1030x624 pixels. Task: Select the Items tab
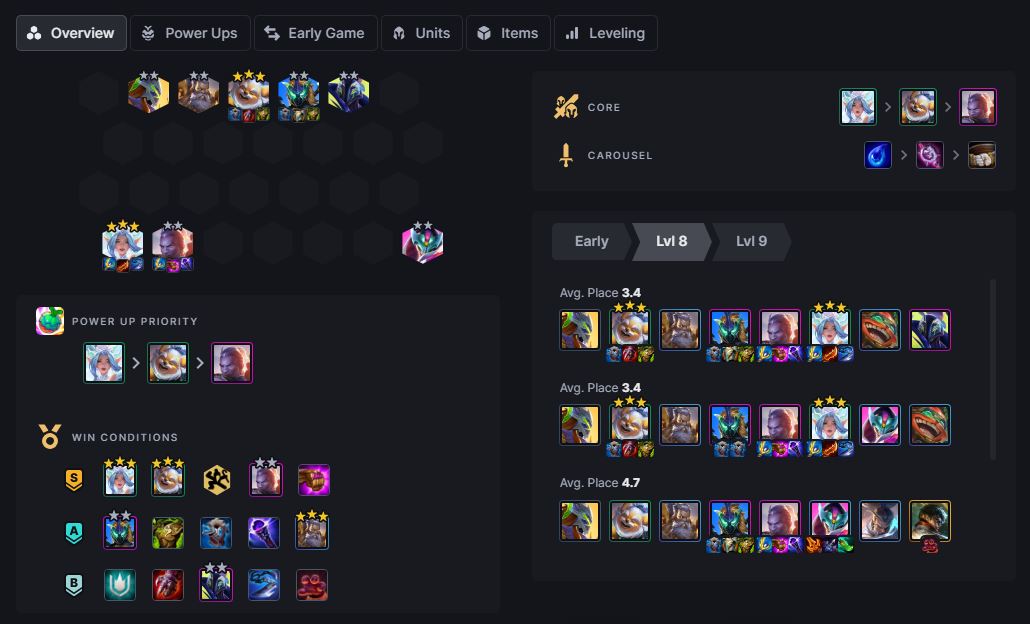click(x=508, y=33)
